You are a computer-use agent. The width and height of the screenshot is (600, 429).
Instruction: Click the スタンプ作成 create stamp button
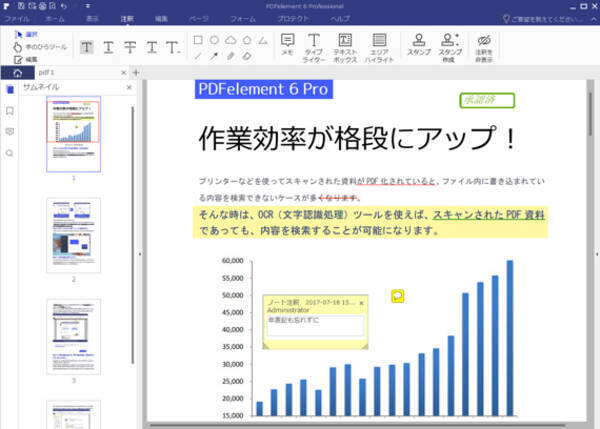(450, 44)
